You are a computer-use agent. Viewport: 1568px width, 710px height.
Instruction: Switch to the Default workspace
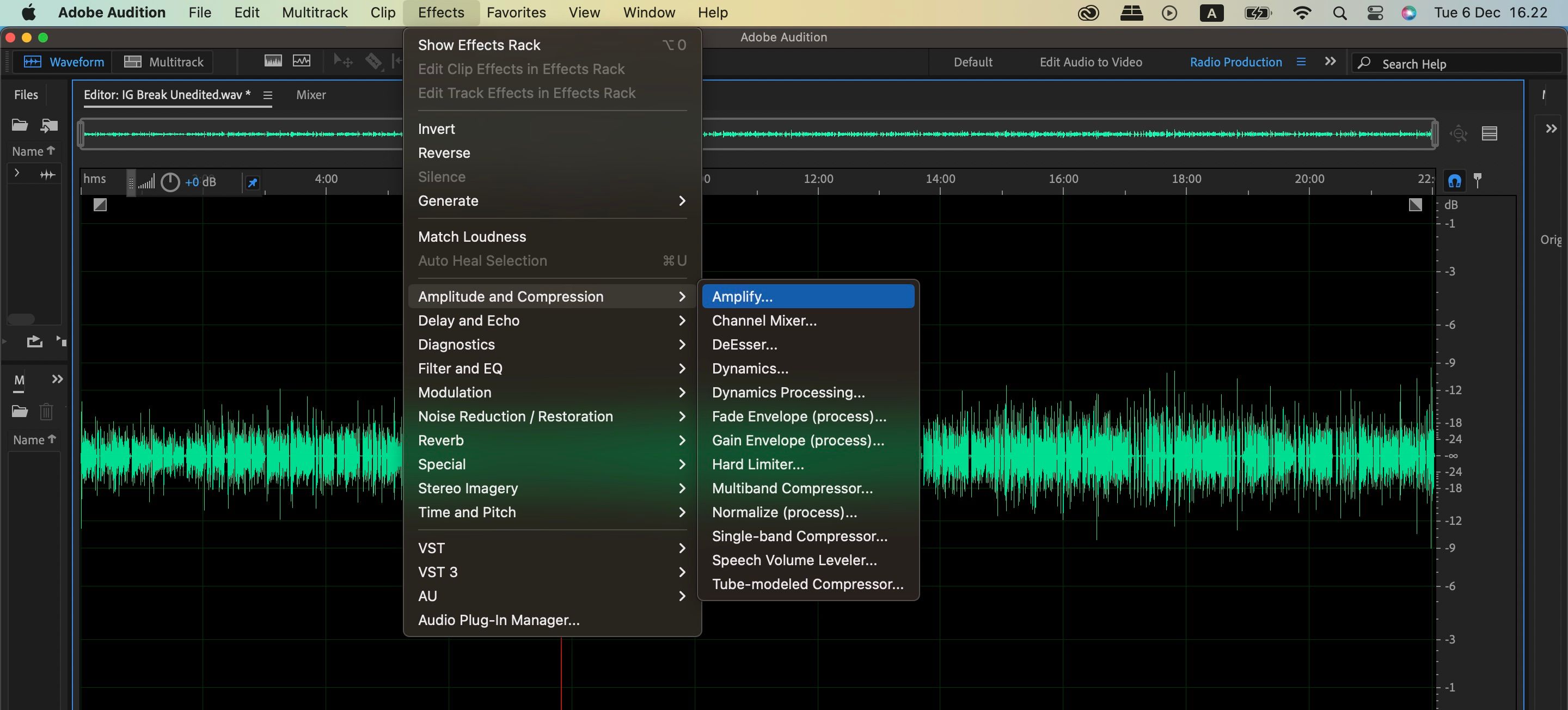(x=972, y=62)
